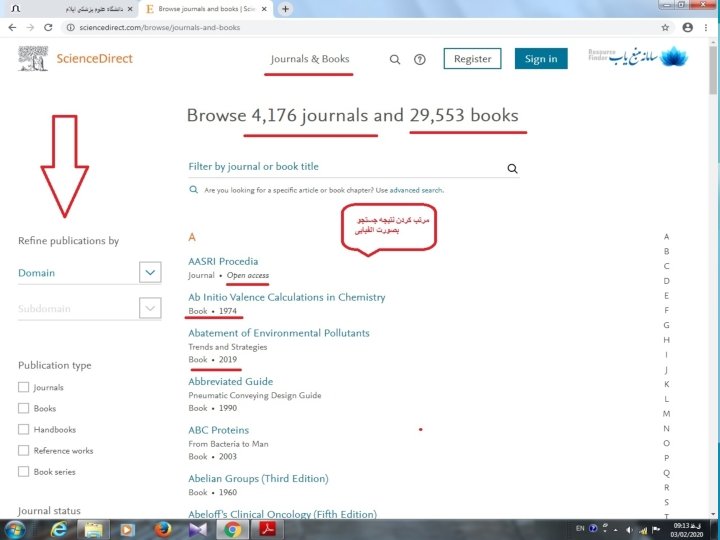Open the ABC Proteins book link
The image size is (720, 540).
[219, 430]
